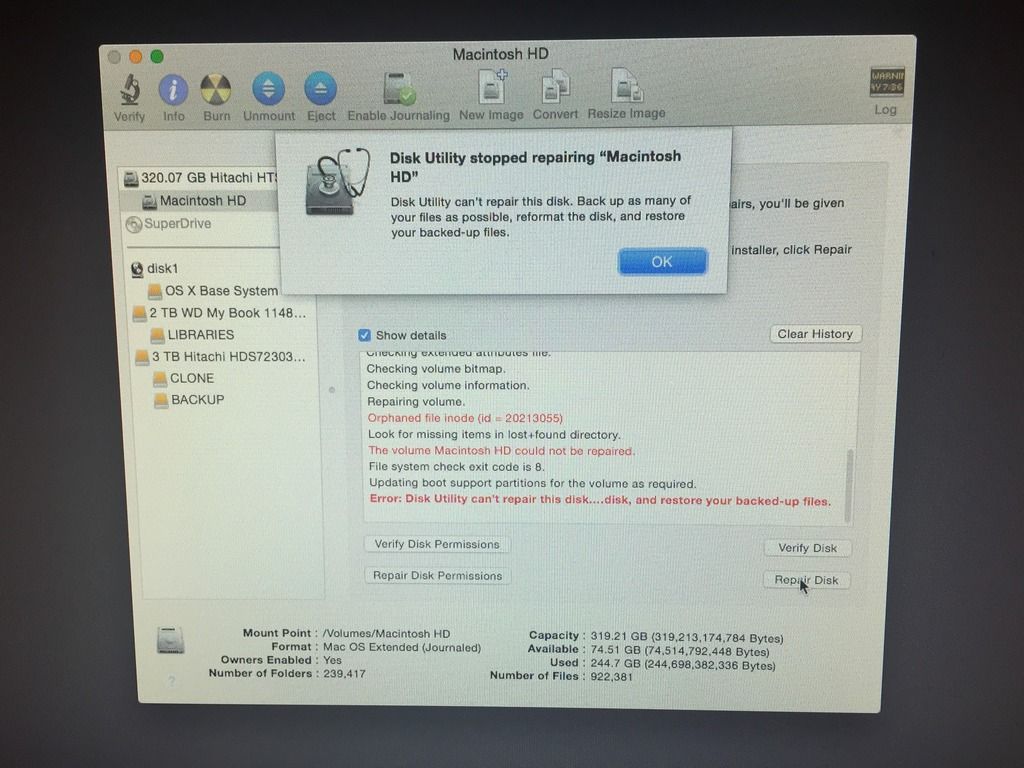The width and height of the screenshot is (1024, 768).
Task: Click the Enable Journaling toolbar icon
Action: (x=398, y=88)
